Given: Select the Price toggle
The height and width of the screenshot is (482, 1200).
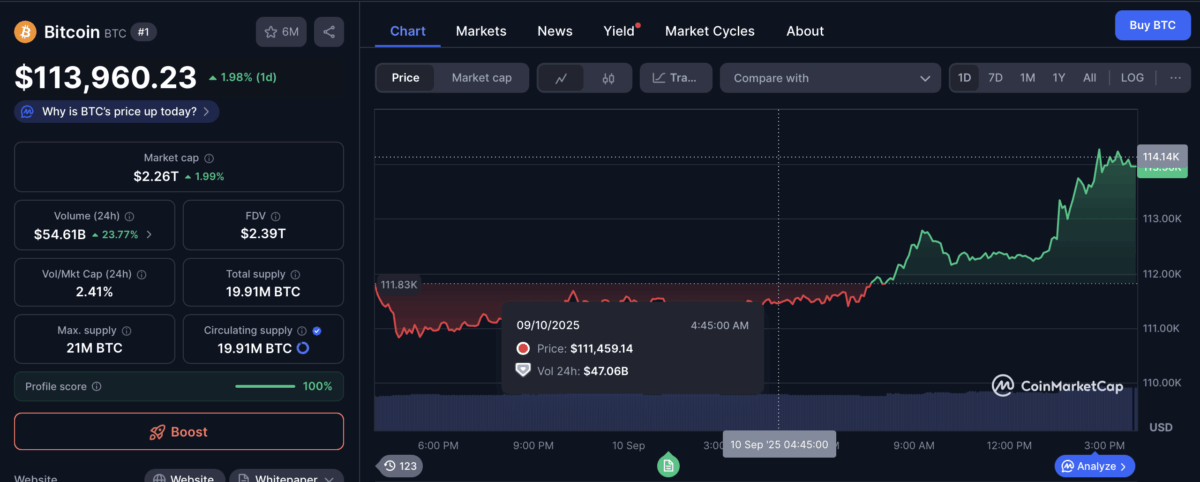Looking at the screenshot, I should 406,78.
